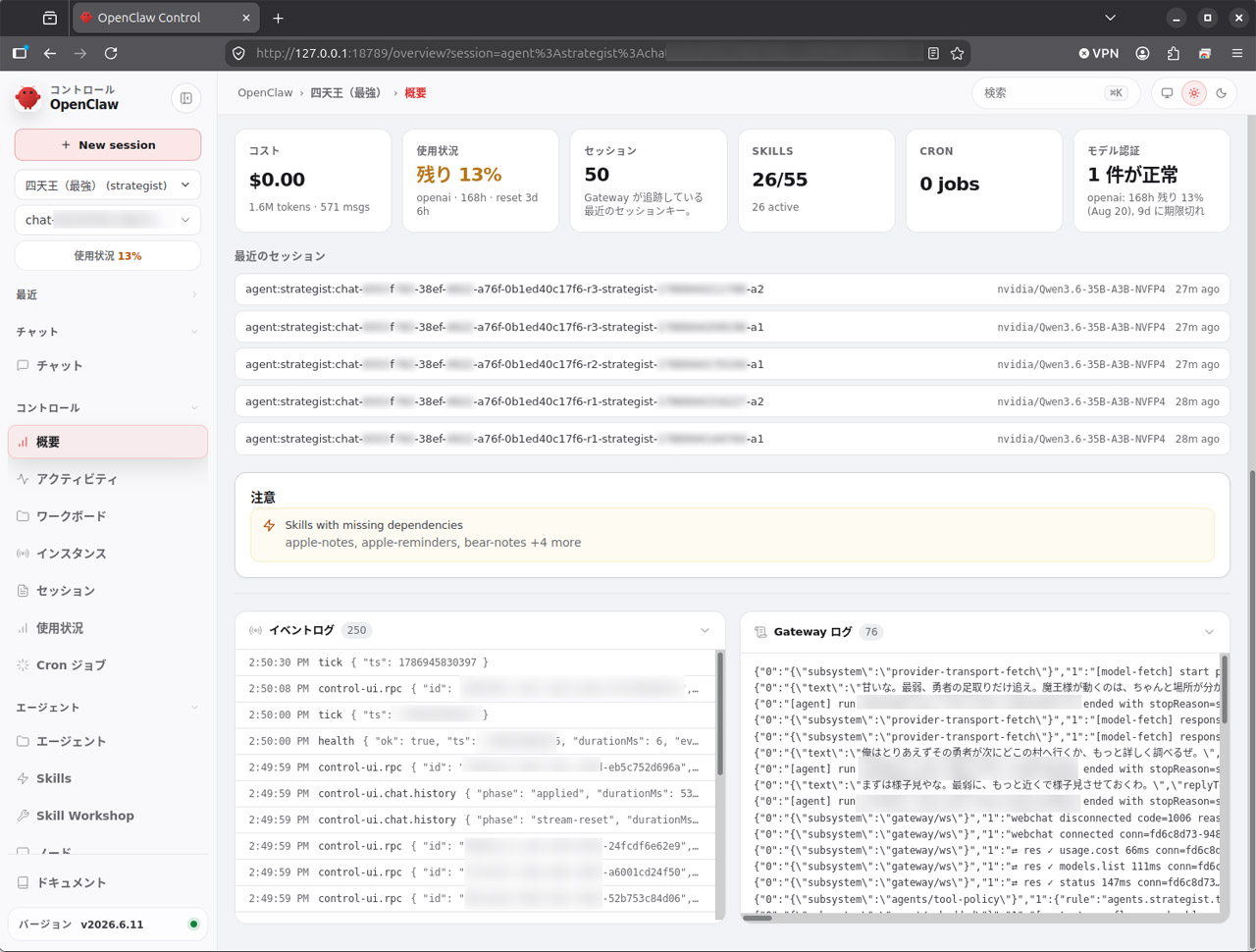Screen dimensions: 1256x952
Task: Click the site shield icon in address bar
Action: (238, 53)
